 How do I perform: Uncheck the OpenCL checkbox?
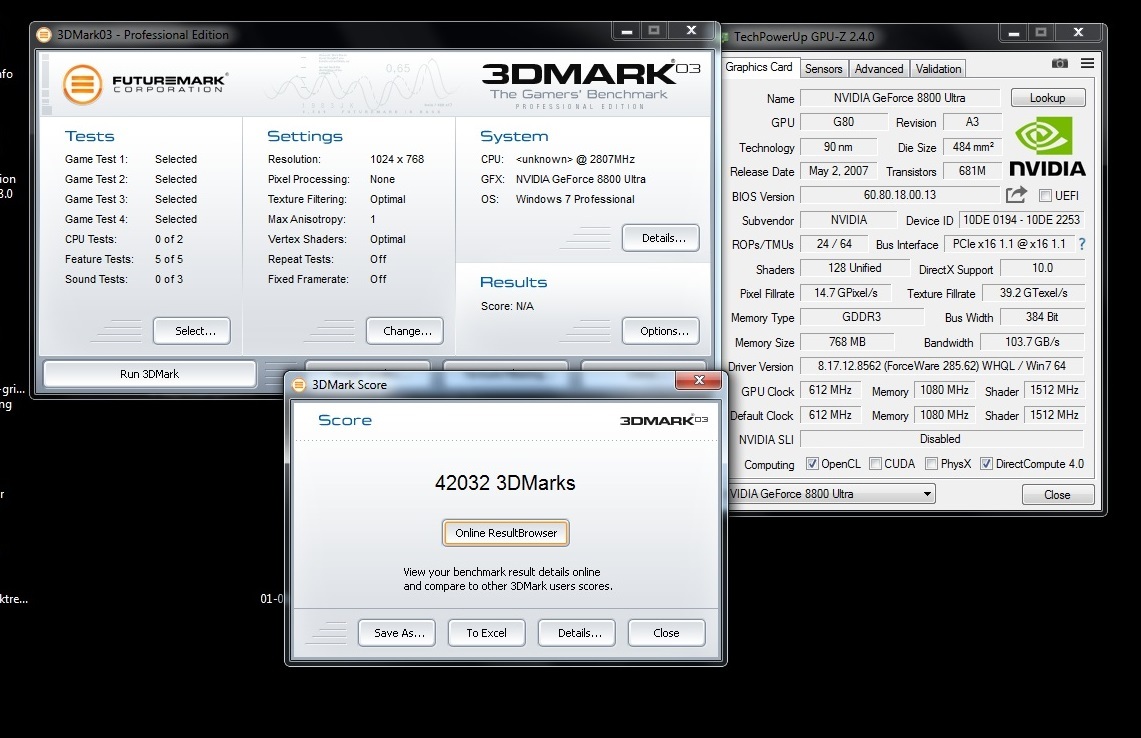pyautogui.click(x=812, y=464)
